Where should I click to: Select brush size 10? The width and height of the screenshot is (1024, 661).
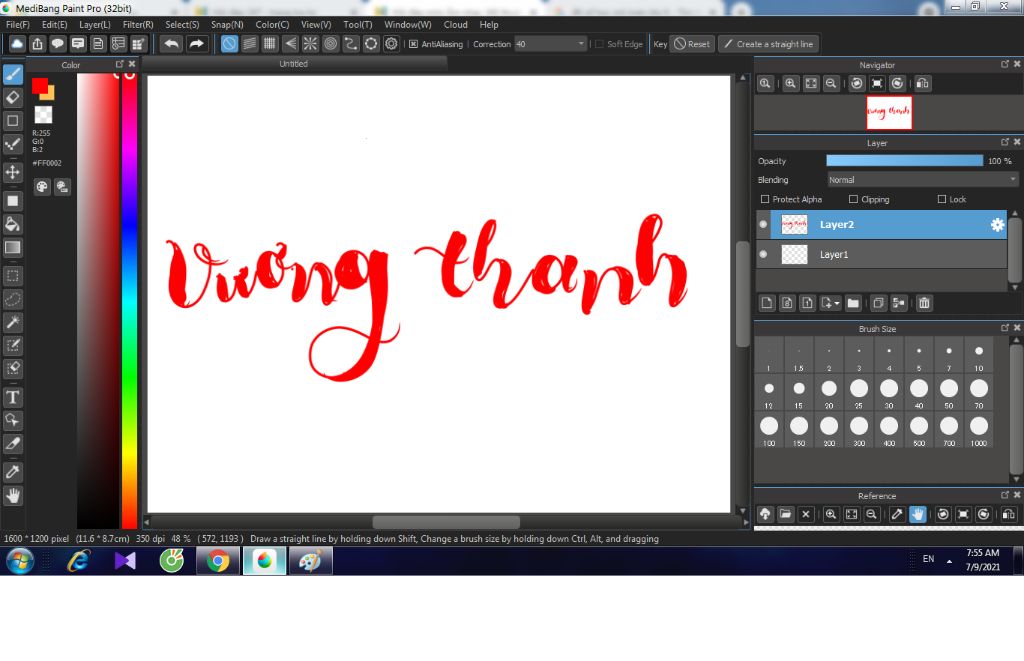pyautogui.click(x=978, y=357)
